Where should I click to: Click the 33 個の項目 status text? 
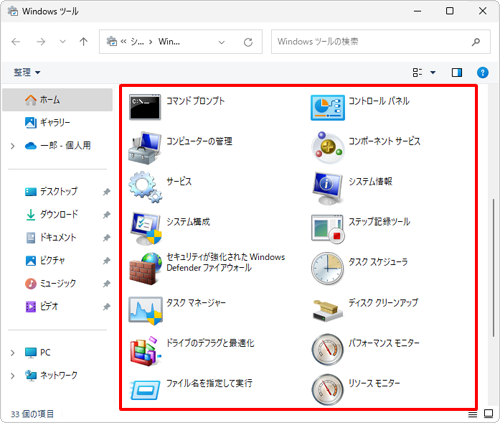point(32,414)
